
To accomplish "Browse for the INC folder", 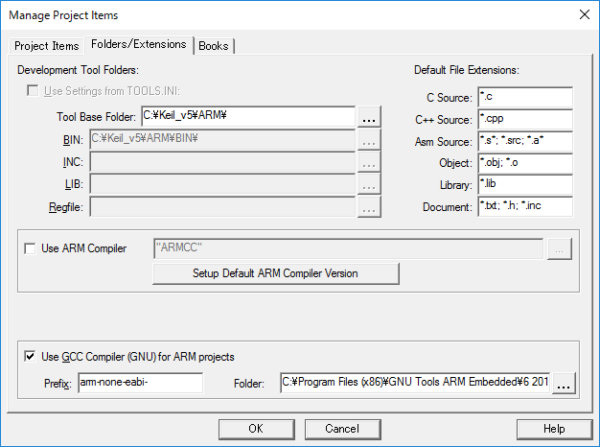I will (369, 162).
